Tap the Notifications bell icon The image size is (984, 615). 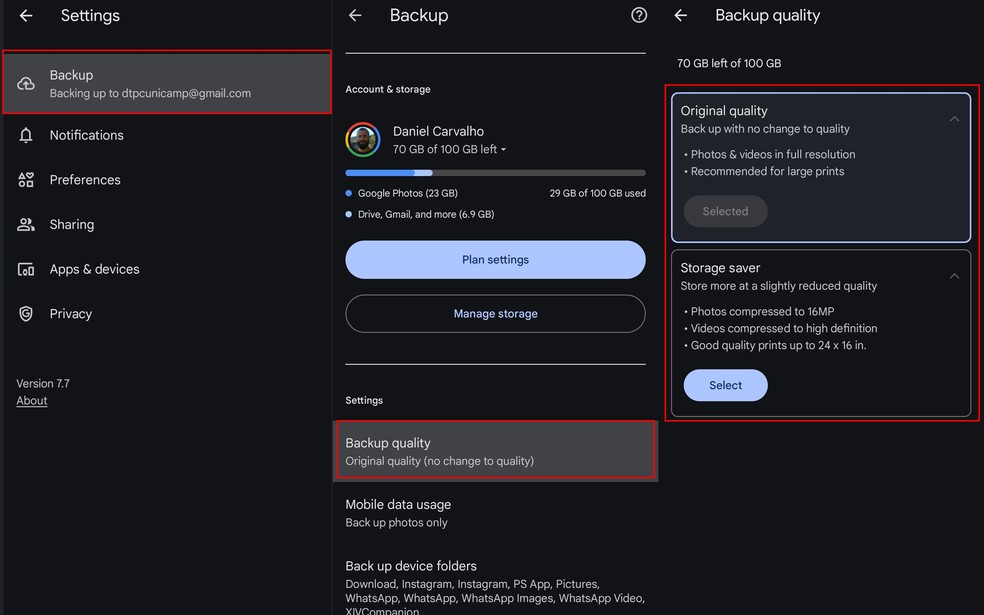tap(26, 135)
